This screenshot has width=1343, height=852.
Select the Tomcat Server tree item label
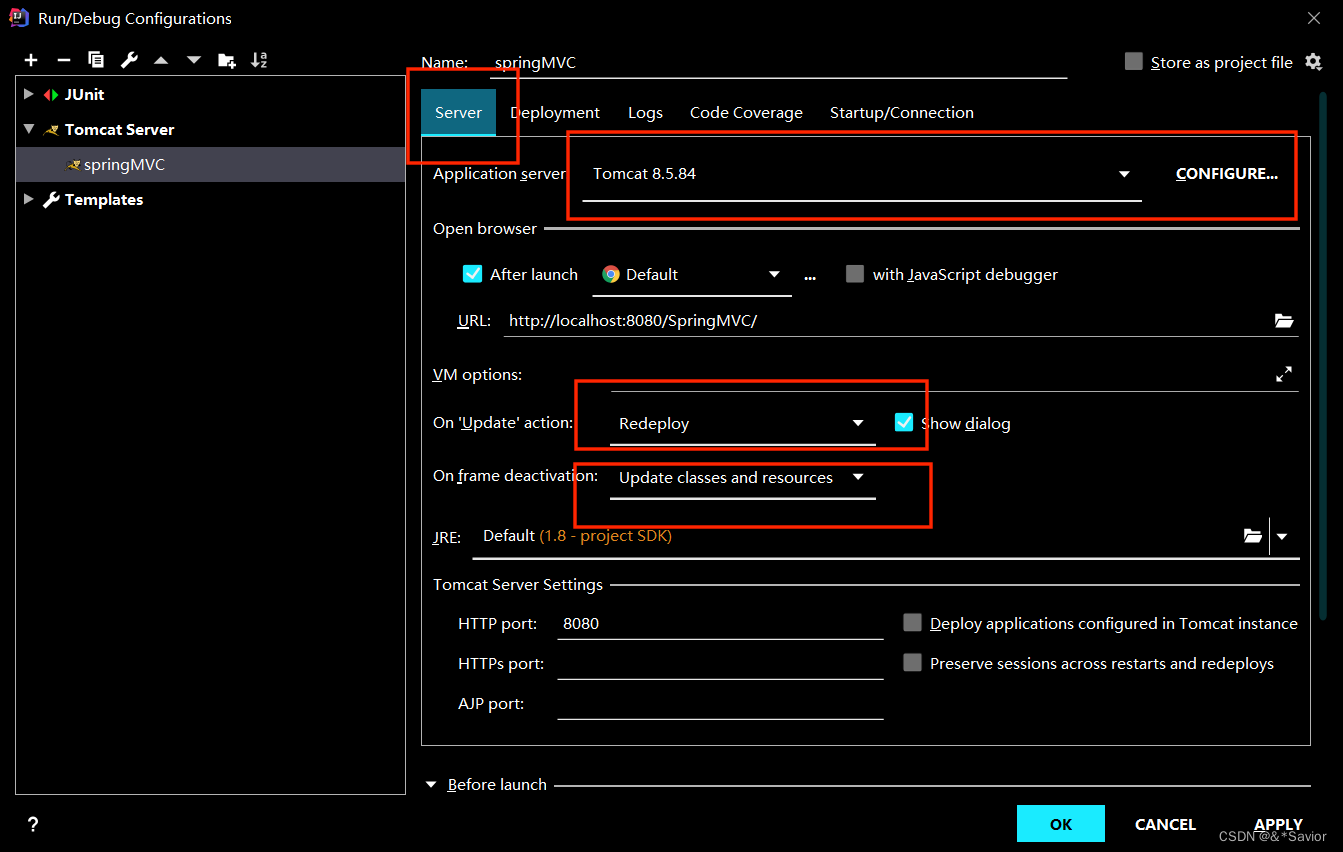(x=120, y=129)
